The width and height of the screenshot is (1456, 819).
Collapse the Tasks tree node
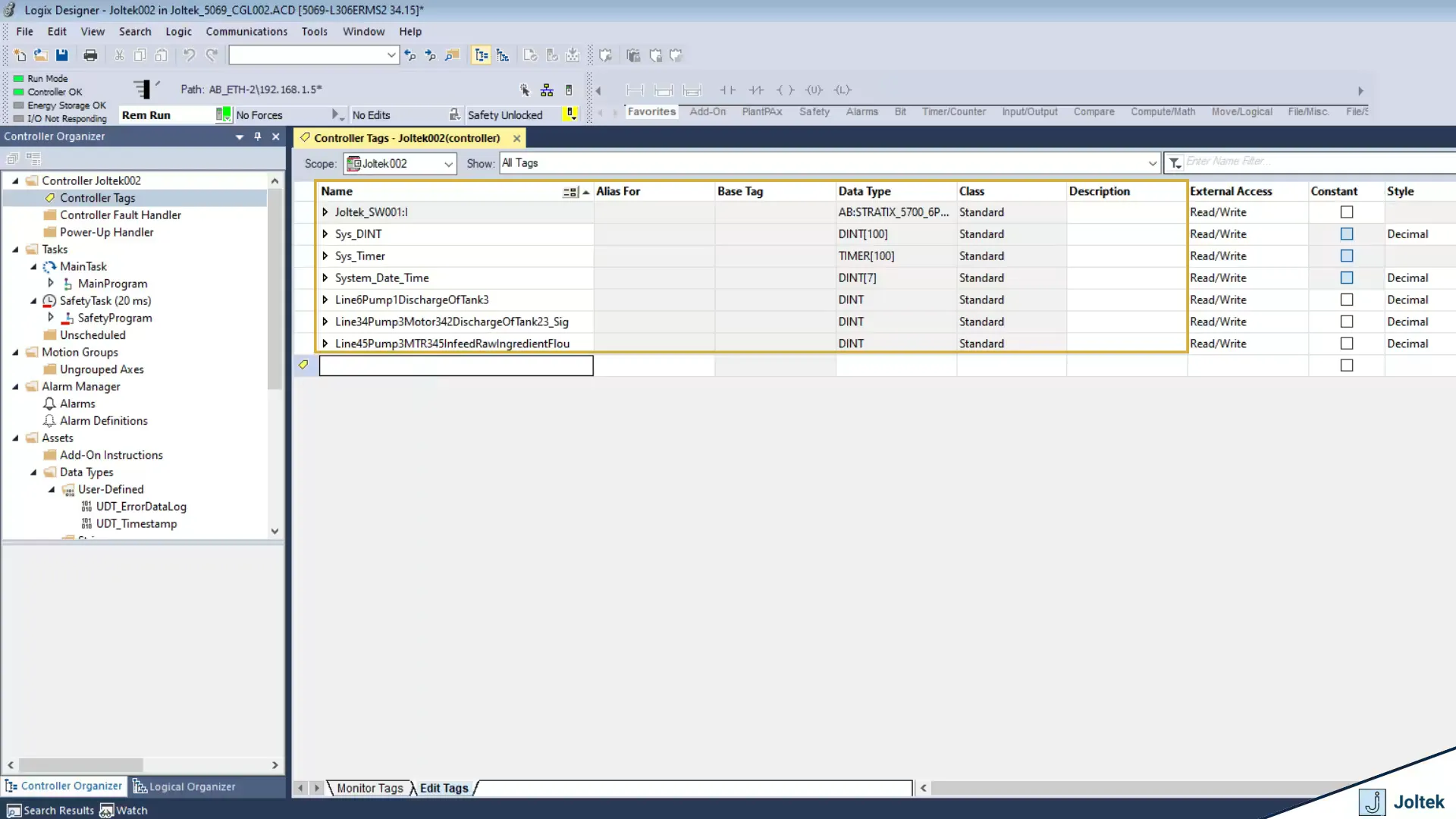(x=16, y=249)
